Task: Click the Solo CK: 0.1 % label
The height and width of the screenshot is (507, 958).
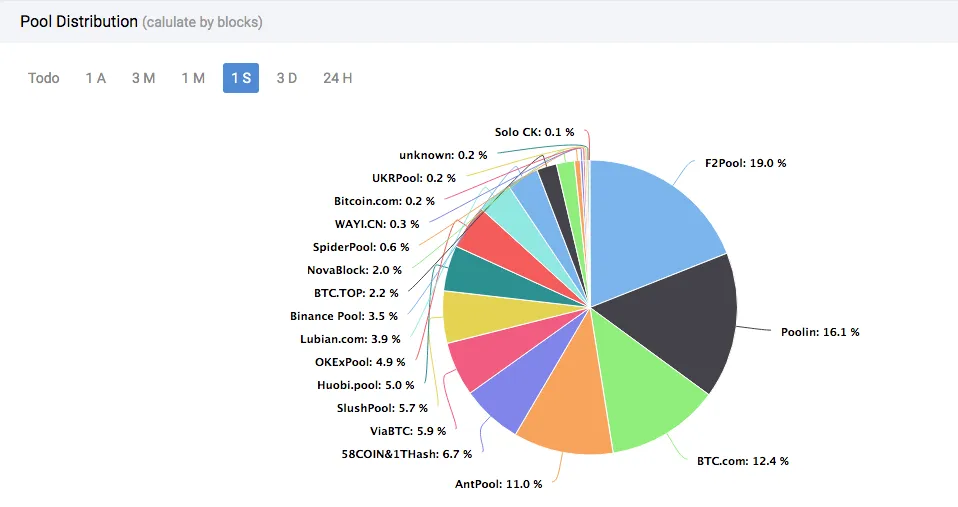Action: click(x=535, y=132)
